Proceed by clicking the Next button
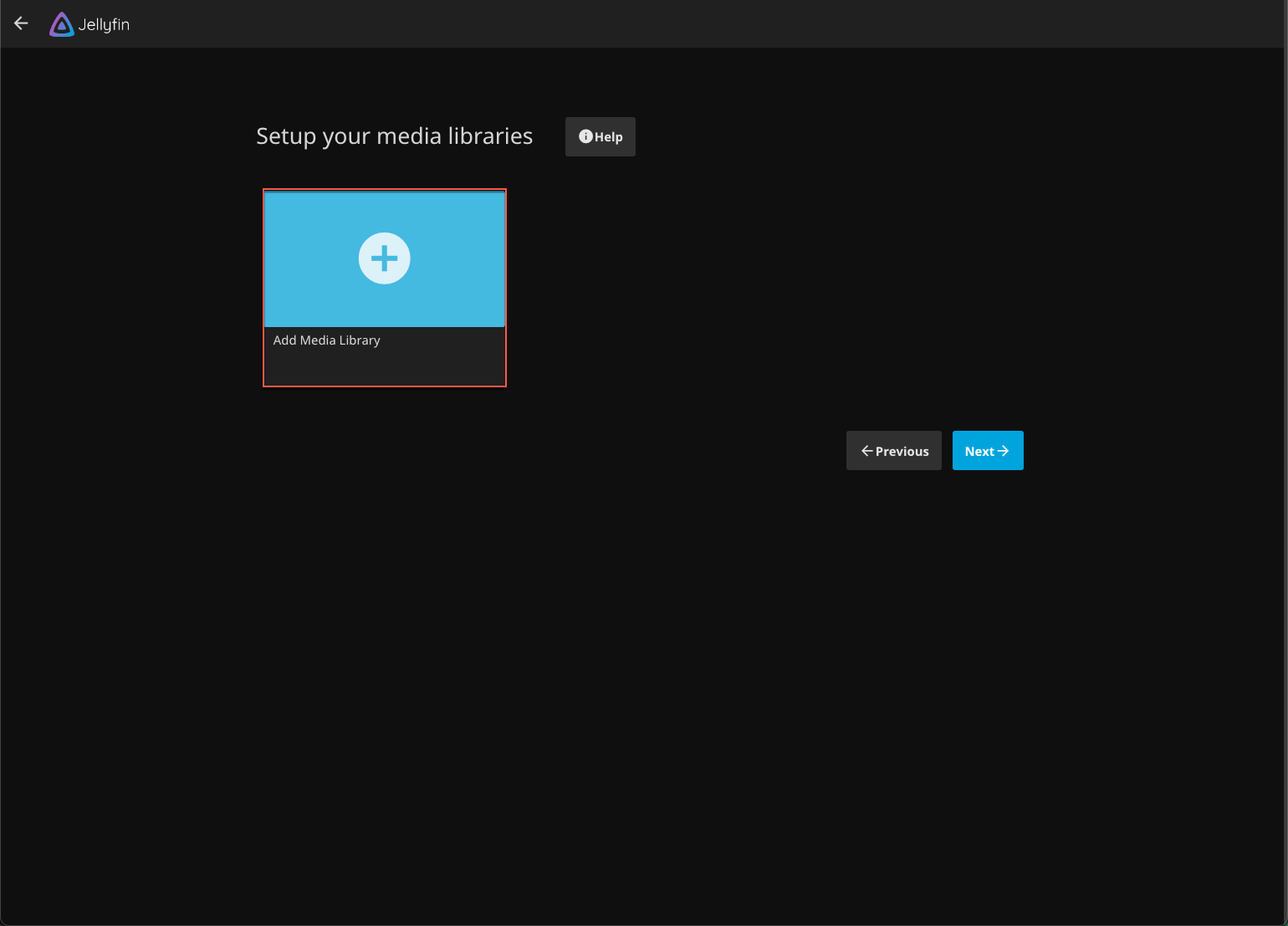This screenshot has height=926, width=1288. (x=988, y=450)
